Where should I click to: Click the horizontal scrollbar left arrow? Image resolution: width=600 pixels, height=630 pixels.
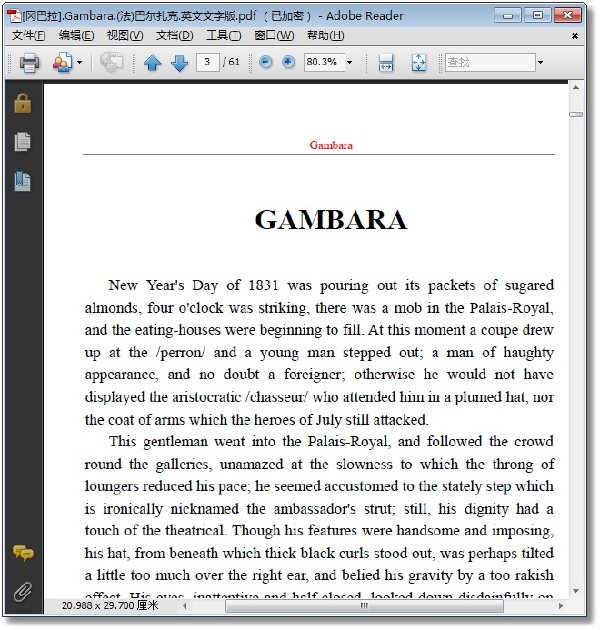point(185,605)
